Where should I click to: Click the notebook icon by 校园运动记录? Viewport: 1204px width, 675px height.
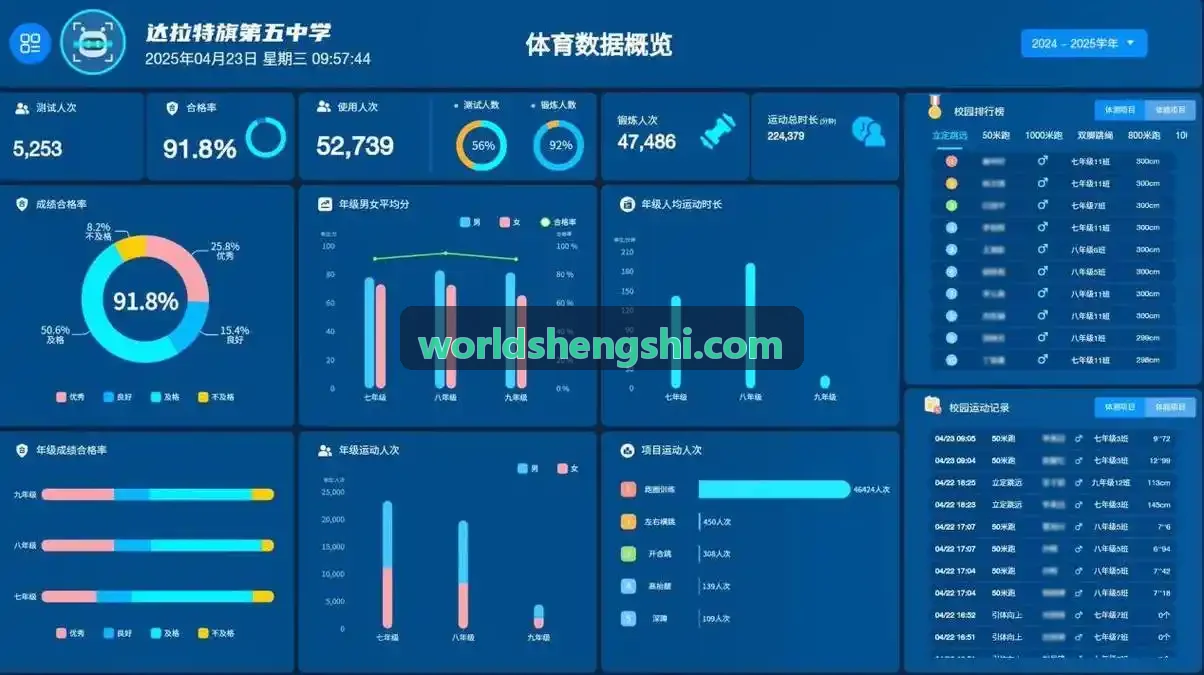coord(932,405)
